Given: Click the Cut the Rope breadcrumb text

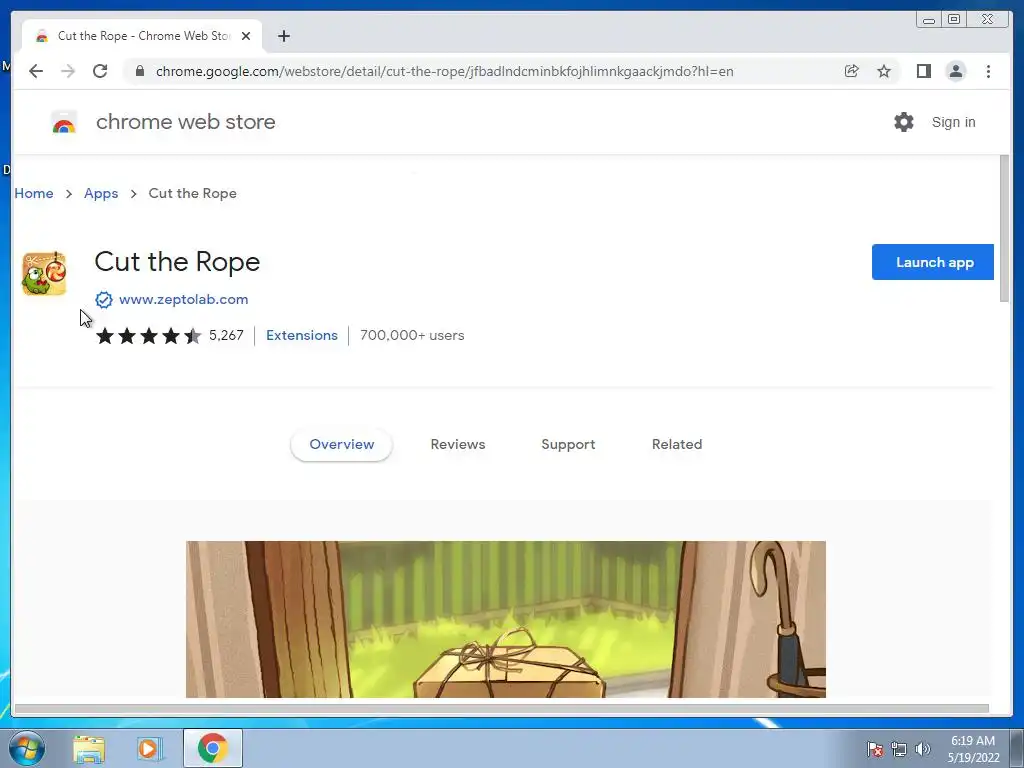Looking at the screenshot, I should (x=193, y=194).
